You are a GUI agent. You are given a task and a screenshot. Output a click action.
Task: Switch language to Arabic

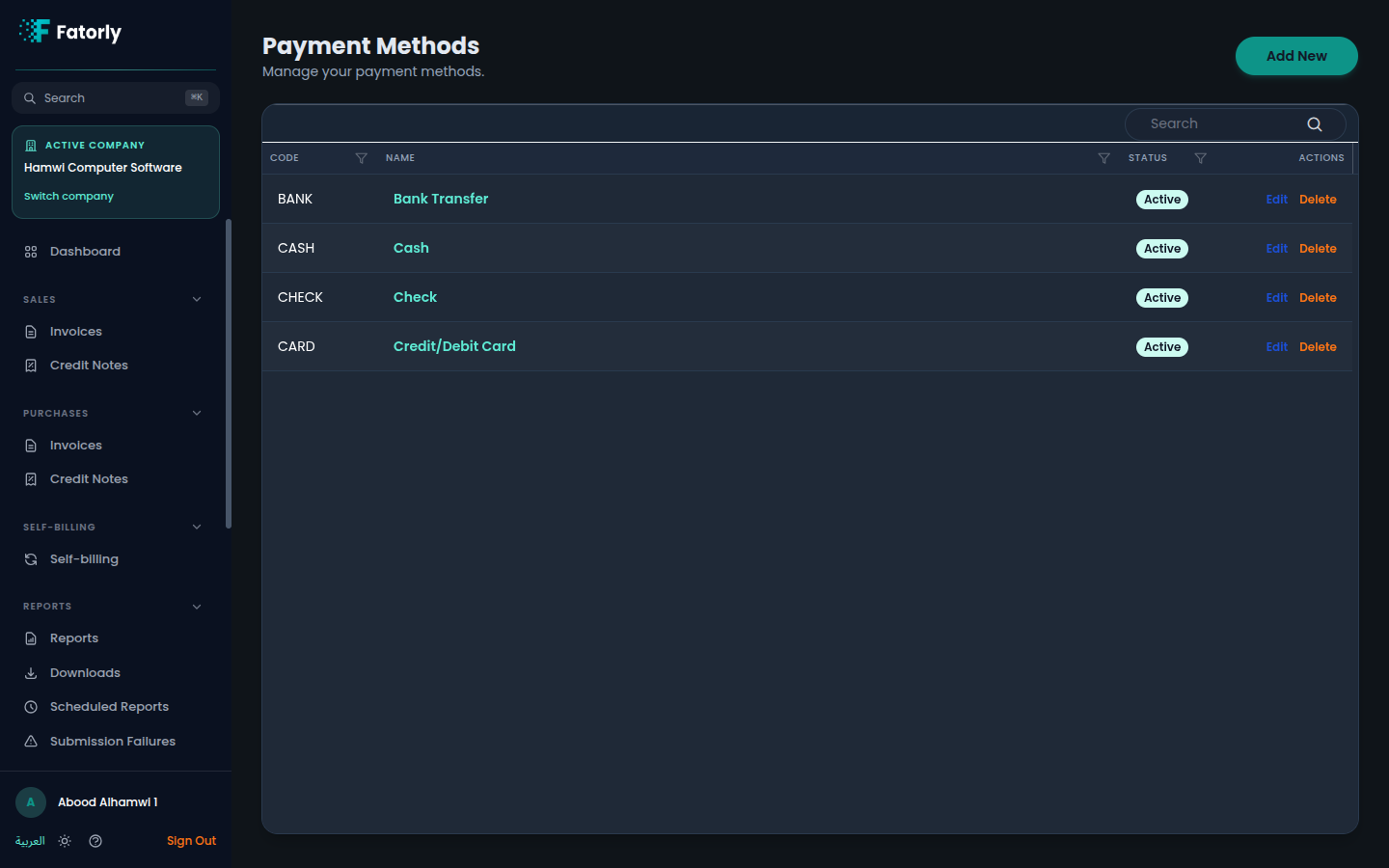[x=30, y=841]
